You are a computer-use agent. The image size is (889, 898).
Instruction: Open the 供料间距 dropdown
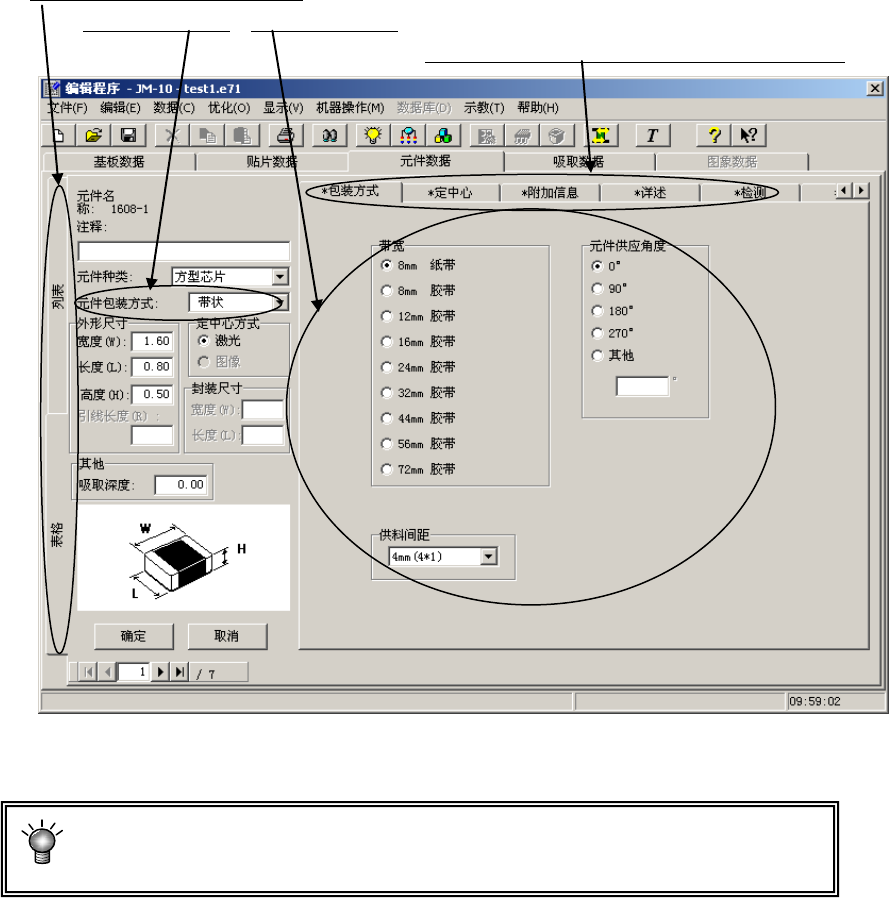489,556
